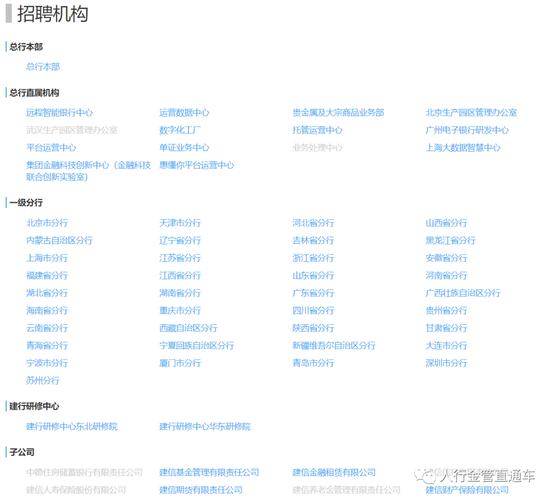This screenshot has height=500, width=553.
Task: Select 青岛市分行 link
Action: tap(313, 363)
